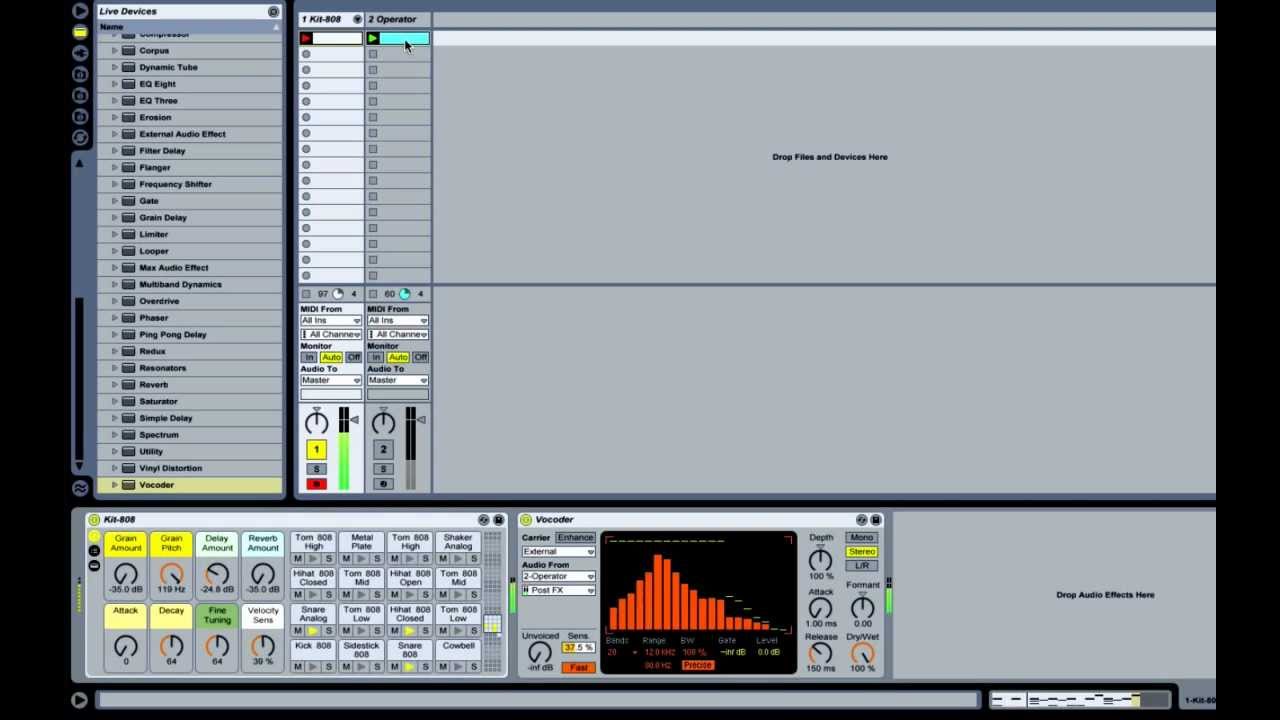
Task: Preview the Shaker Analog pad play button
Action: click(458, 559)
